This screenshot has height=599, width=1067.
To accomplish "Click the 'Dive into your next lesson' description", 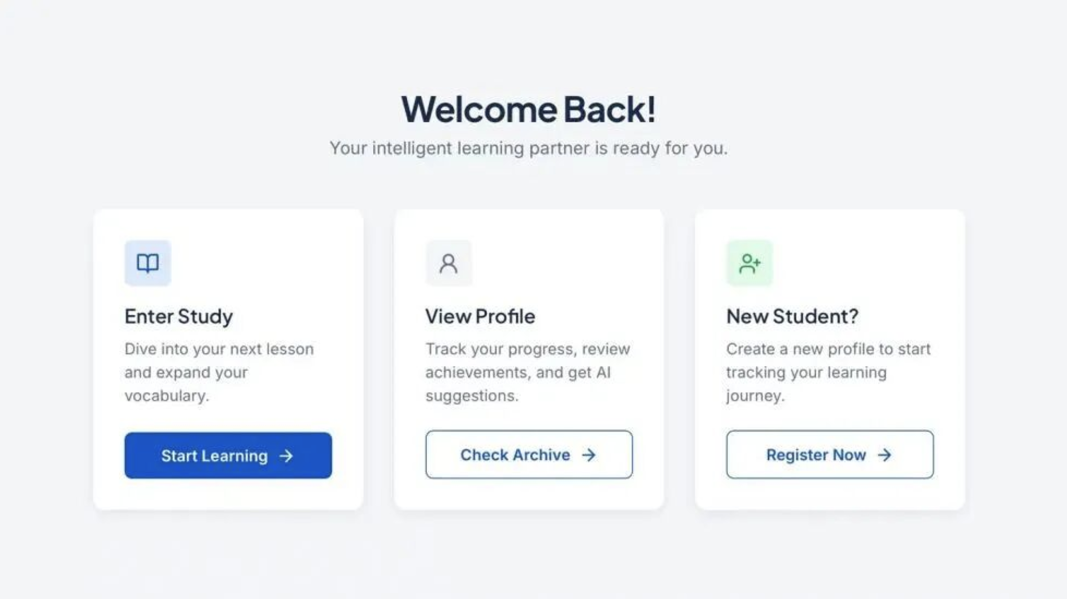I will (219, 372).
